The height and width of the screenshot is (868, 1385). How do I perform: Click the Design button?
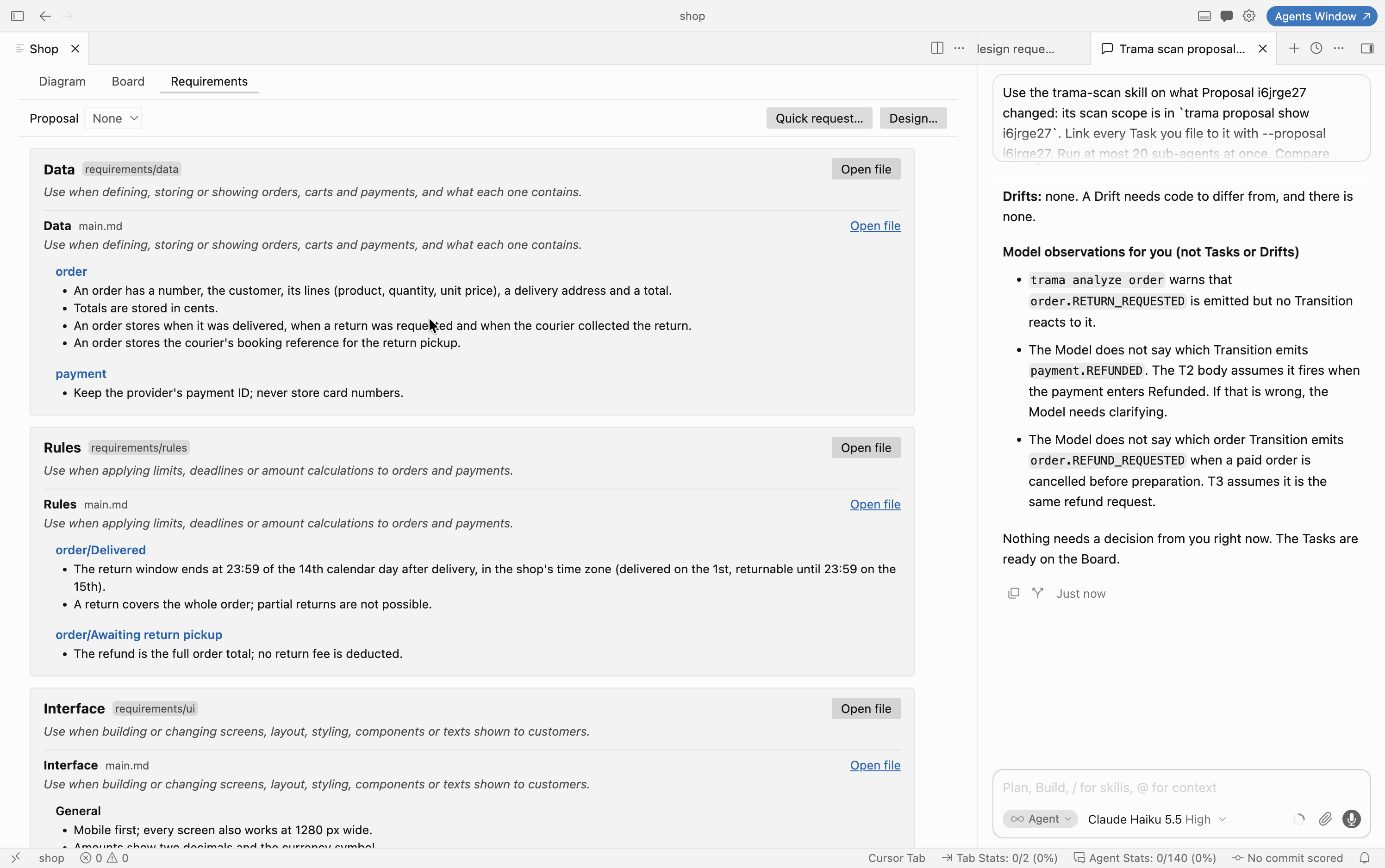coord(913,118)
